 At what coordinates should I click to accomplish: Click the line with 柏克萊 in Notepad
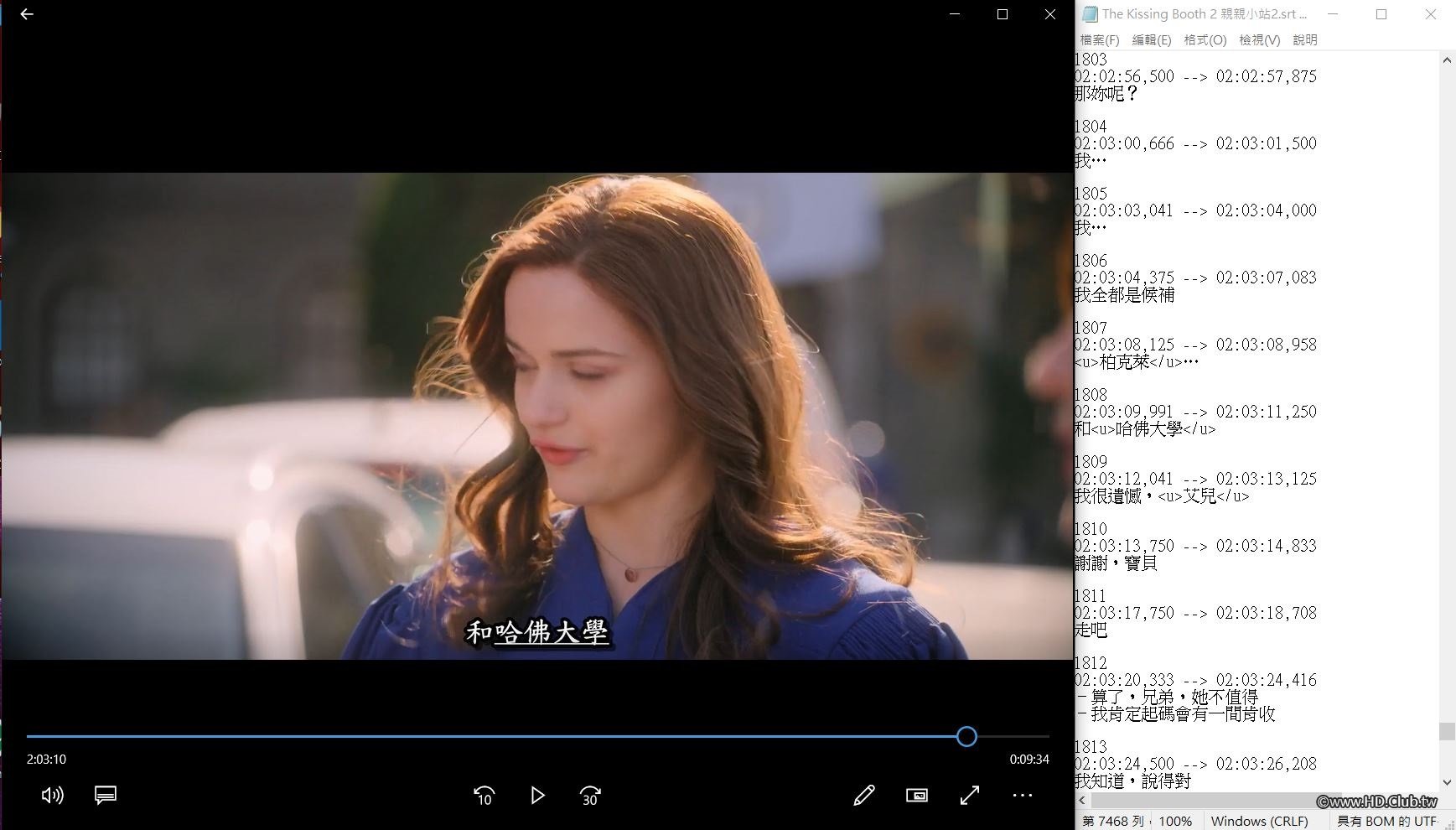[1137, 361]
